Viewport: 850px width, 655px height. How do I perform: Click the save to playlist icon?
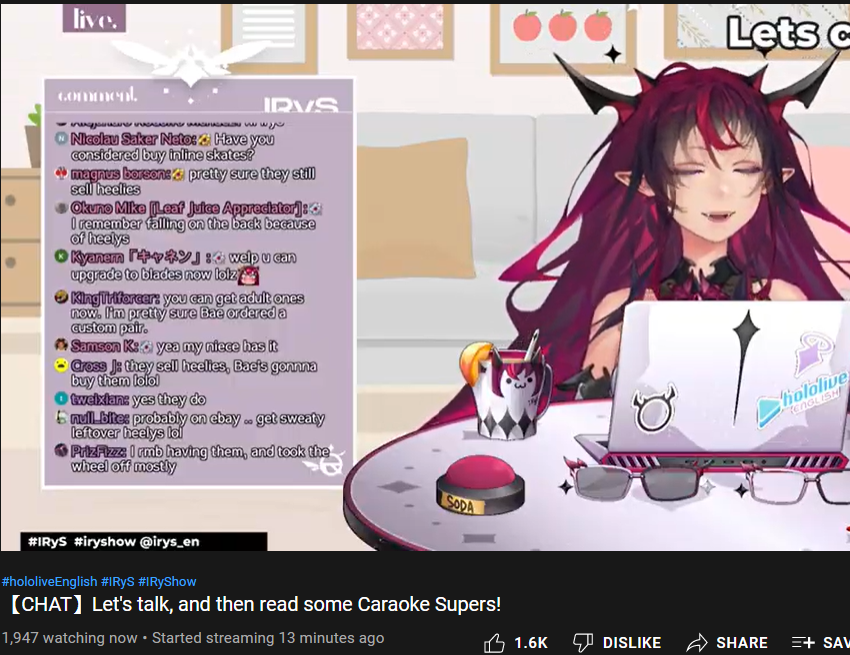803,643
